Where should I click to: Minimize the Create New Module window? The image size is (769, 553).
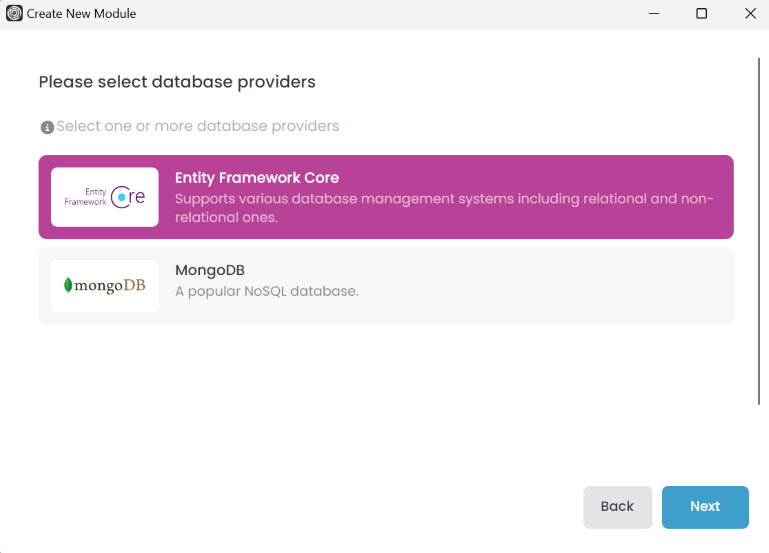tap(653, 14)
